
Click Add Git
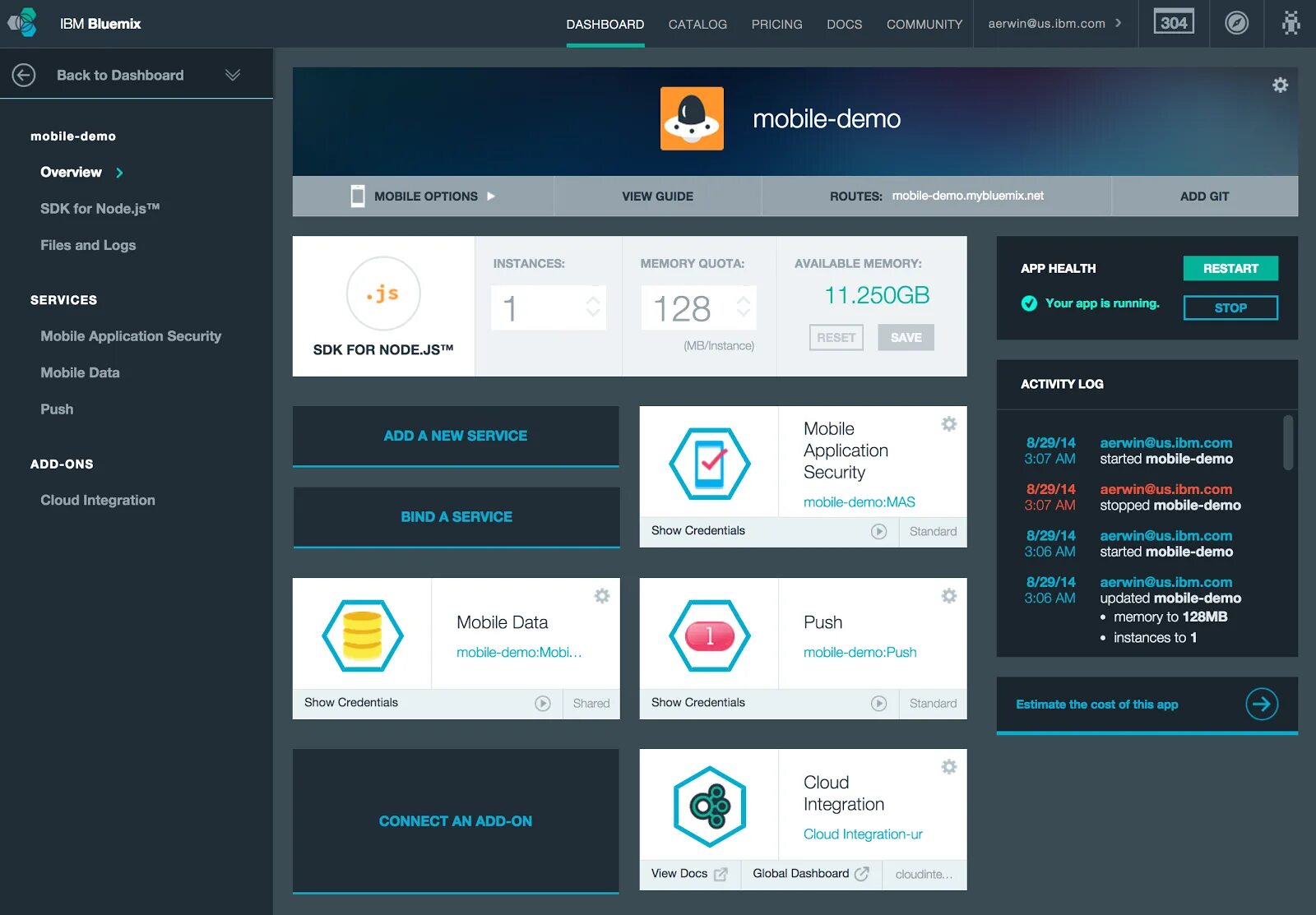tap(1204, 196)
